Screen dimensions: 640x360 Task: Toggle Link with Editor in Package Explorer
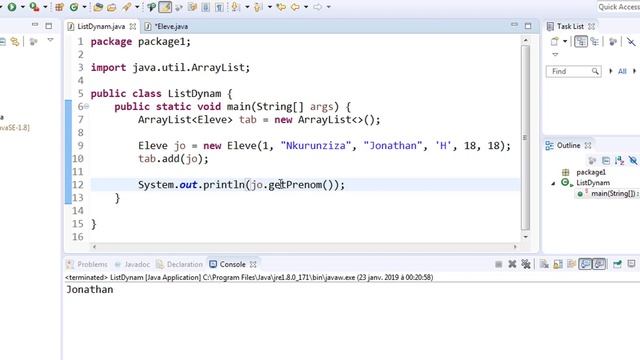point(15,41)
